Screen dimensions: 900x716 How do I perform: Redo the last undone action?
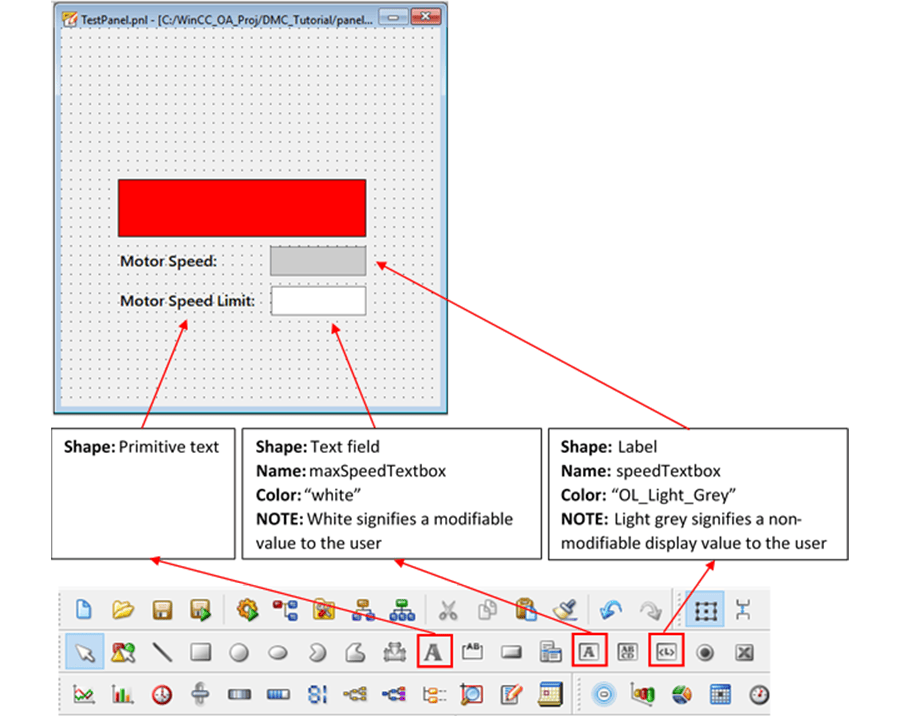[x=650, y=610]
